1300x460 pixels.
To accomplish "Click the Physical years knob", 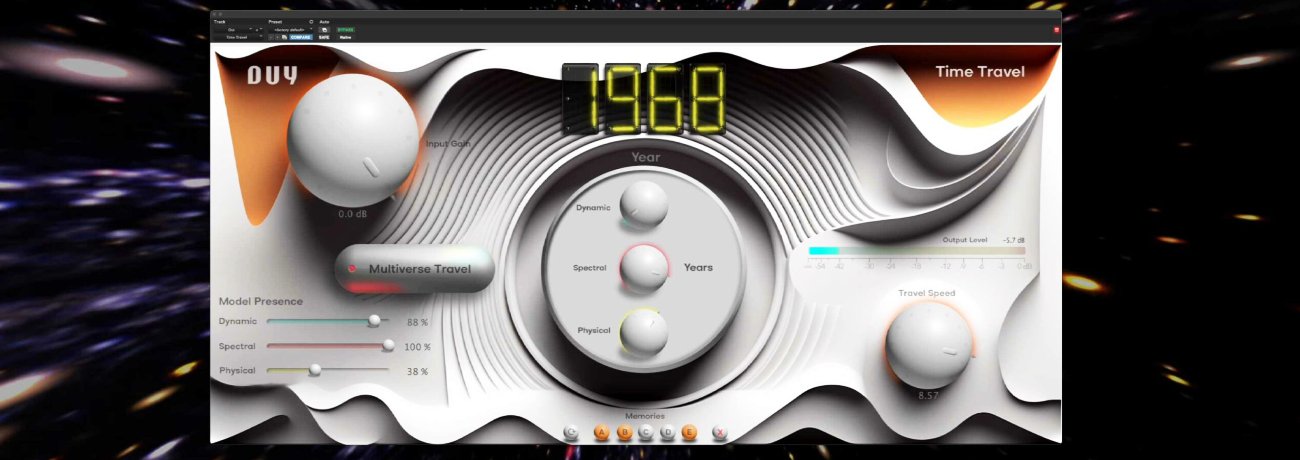I will pyautogui.click(x=644, y=333).
